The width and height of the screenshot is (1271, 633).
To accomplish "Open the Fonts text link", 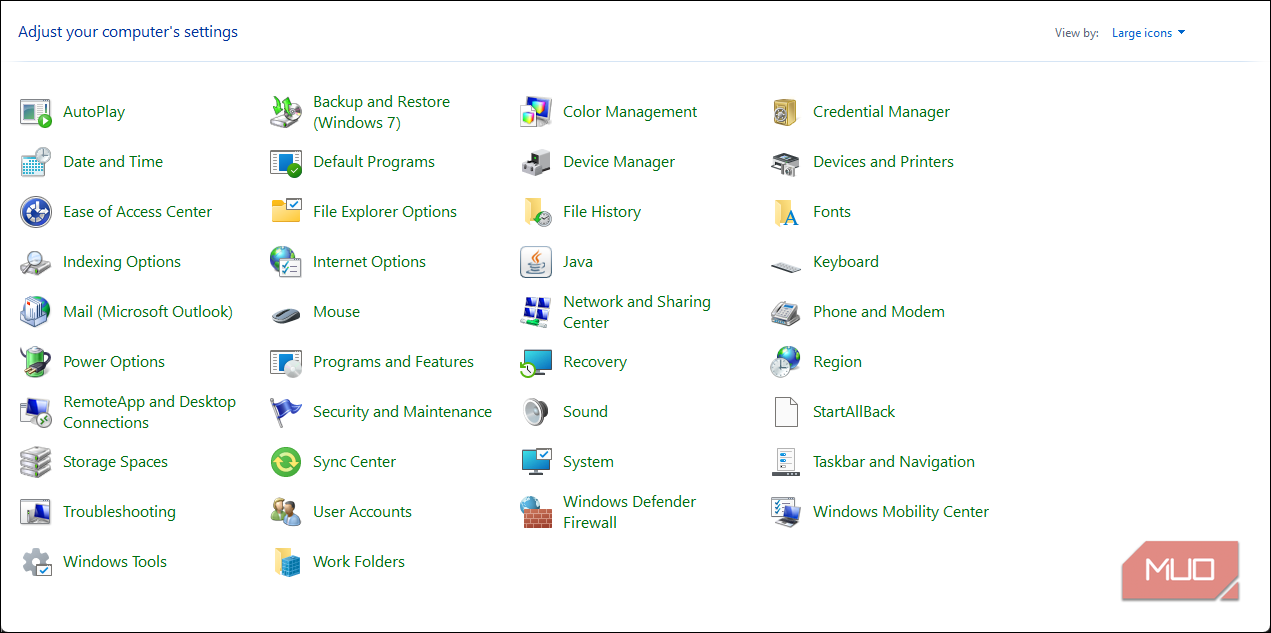I will coord(832,212).
